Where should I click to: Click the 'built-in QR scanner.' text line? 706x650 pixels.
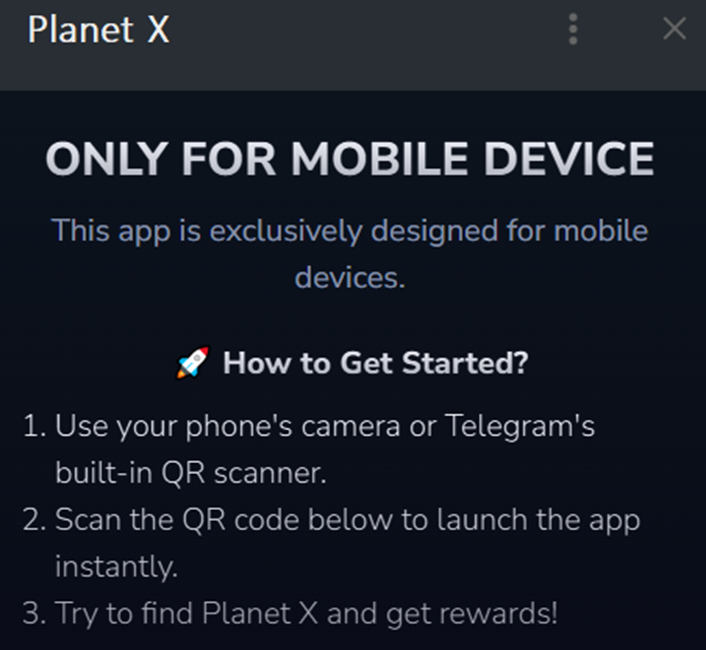(x=190, y=474)
